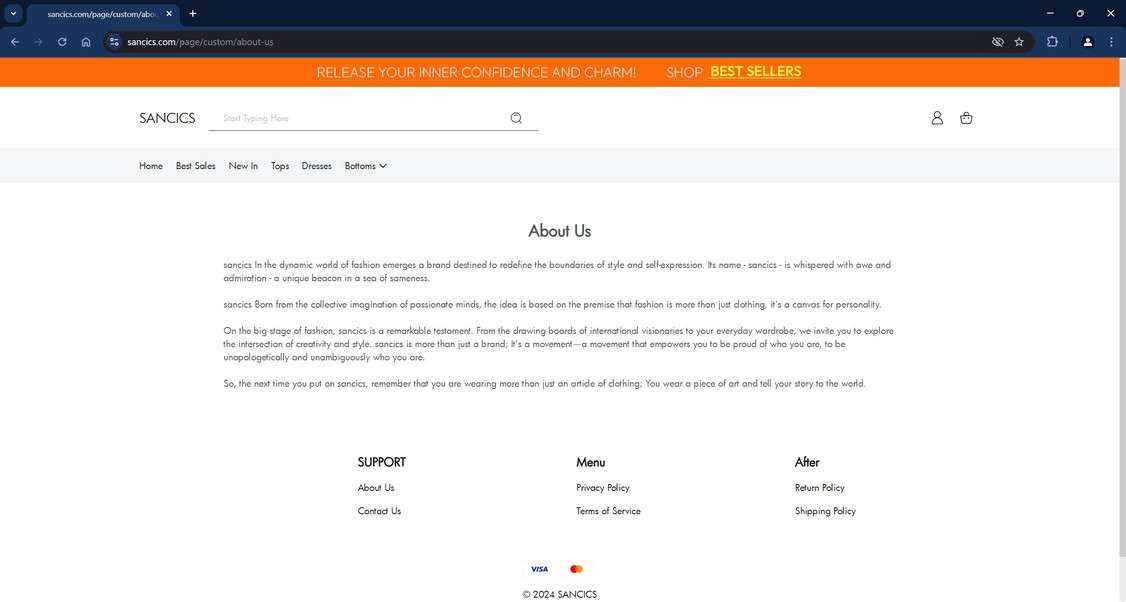
Task: Click the Mastercard payment icon
Action: [576, 568]
